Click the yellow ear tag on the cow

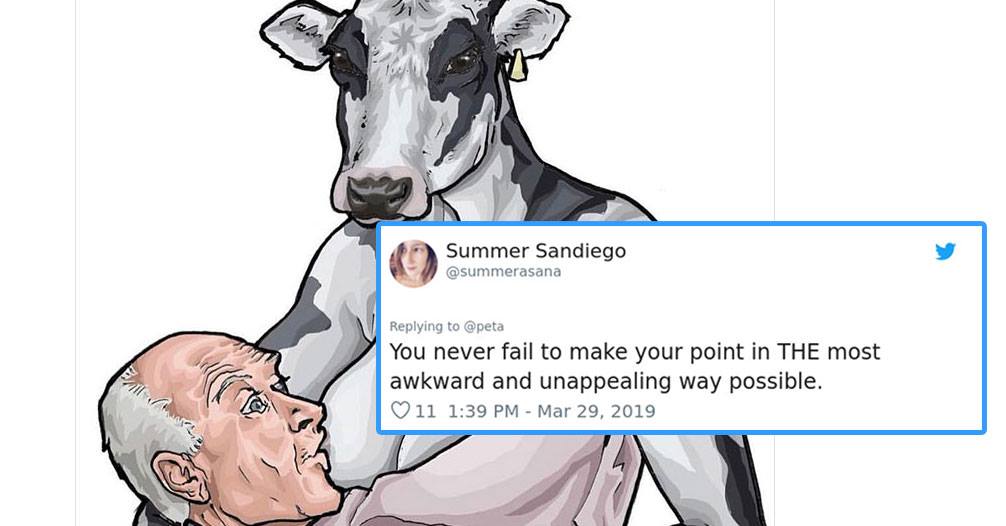[x=517, y=65]
